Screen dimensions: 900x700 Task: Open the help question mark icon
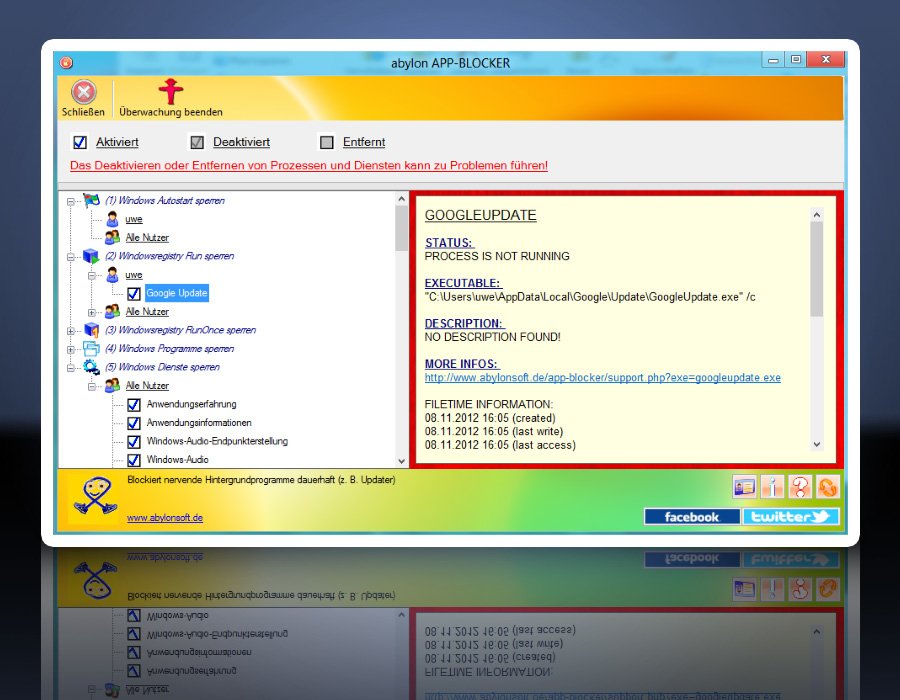point(800,487)
